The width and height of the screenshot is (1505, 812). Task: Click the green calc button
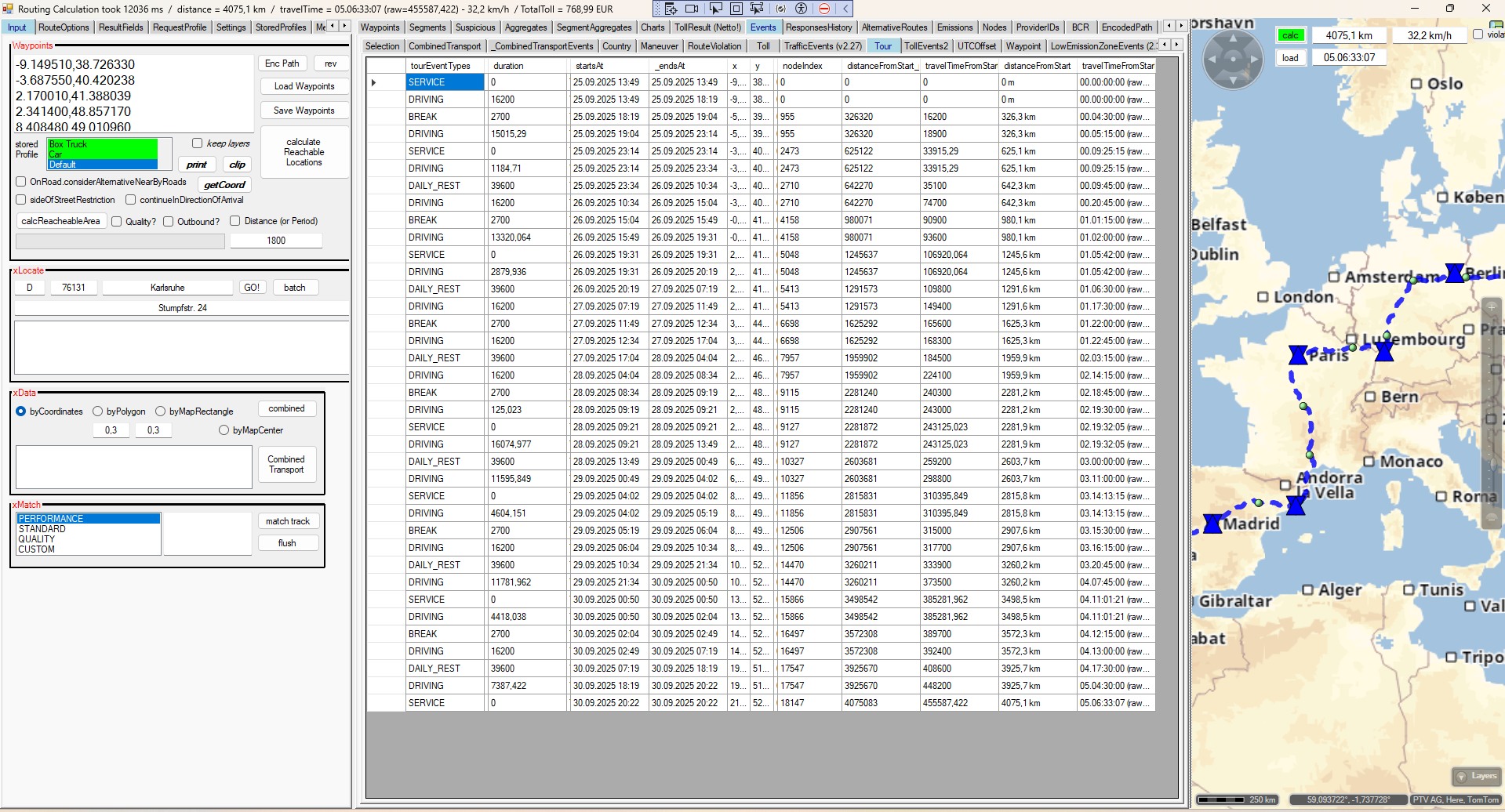point(1290,35)
